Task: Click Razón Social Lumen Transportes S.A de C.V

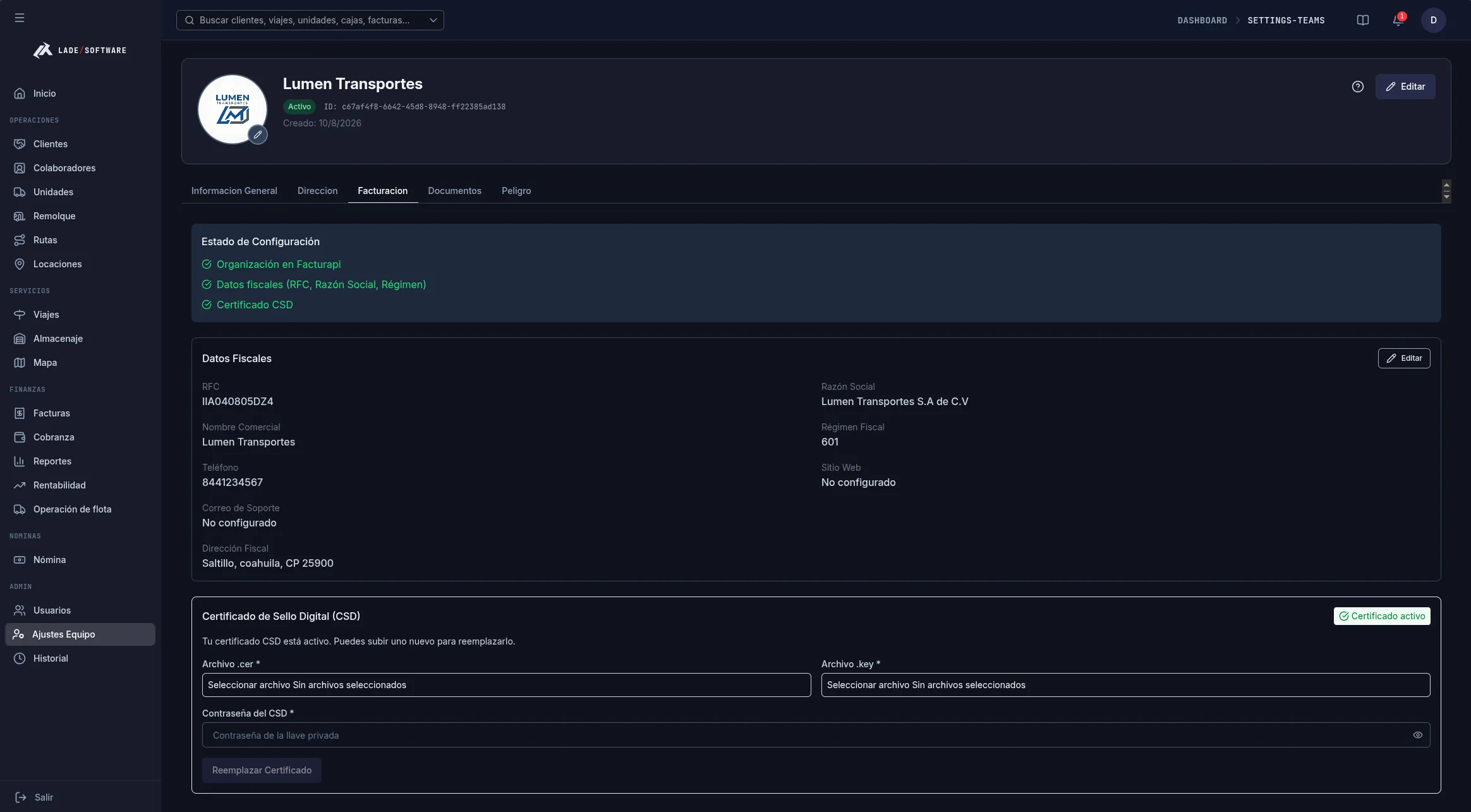Action: click(x=895, y=401)
